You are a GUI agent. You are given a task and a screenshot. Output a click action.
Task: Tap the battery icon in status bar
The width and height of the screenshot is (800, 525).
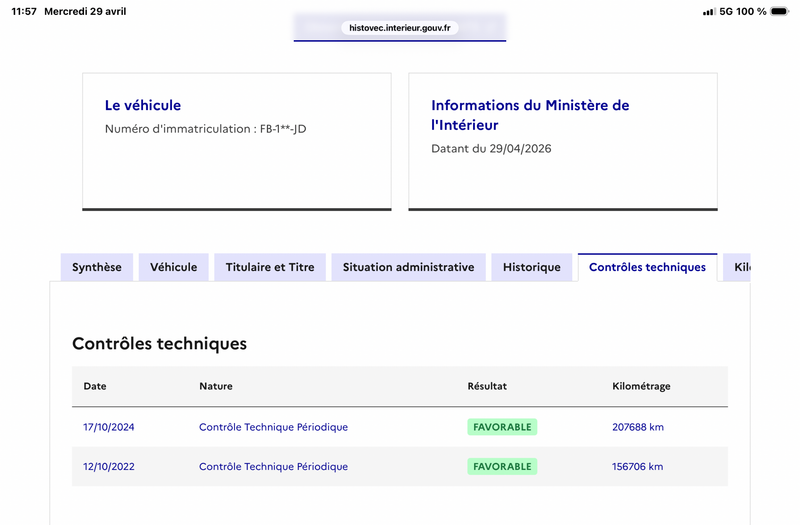780,11
